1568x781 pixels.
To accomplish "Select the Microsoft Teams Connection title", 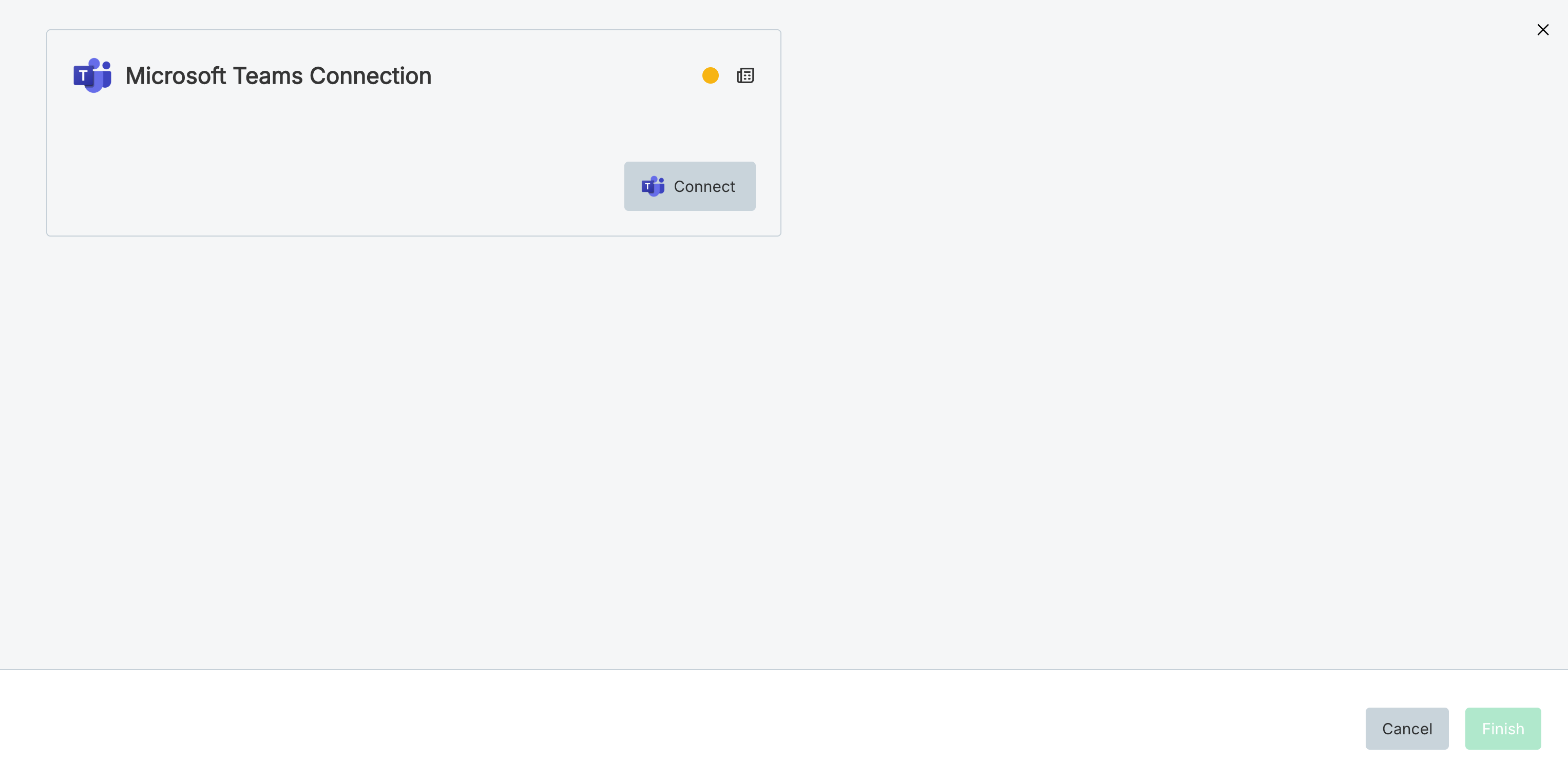I will [278, 76].
